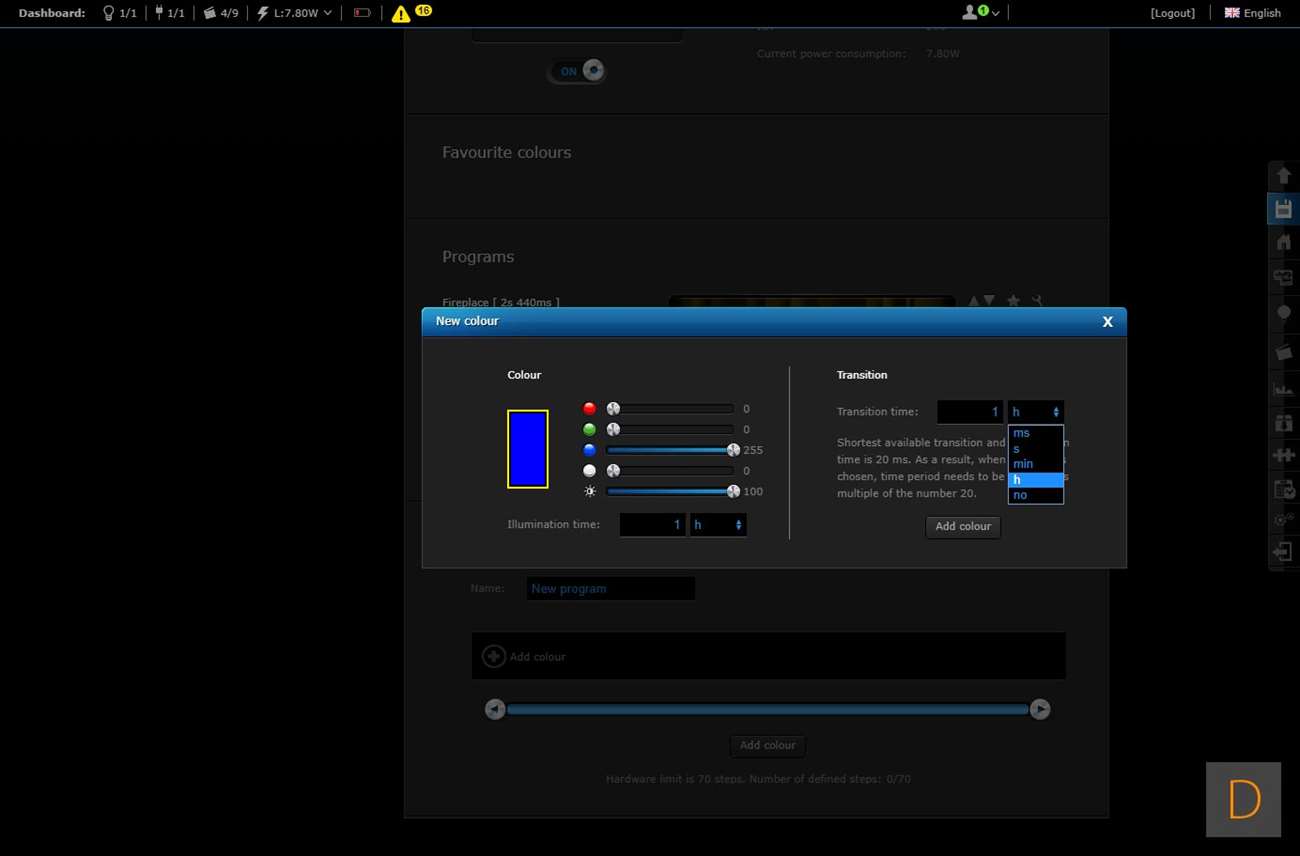Click the save floppy disk sidebar icon

click(x=1283, y=209)
